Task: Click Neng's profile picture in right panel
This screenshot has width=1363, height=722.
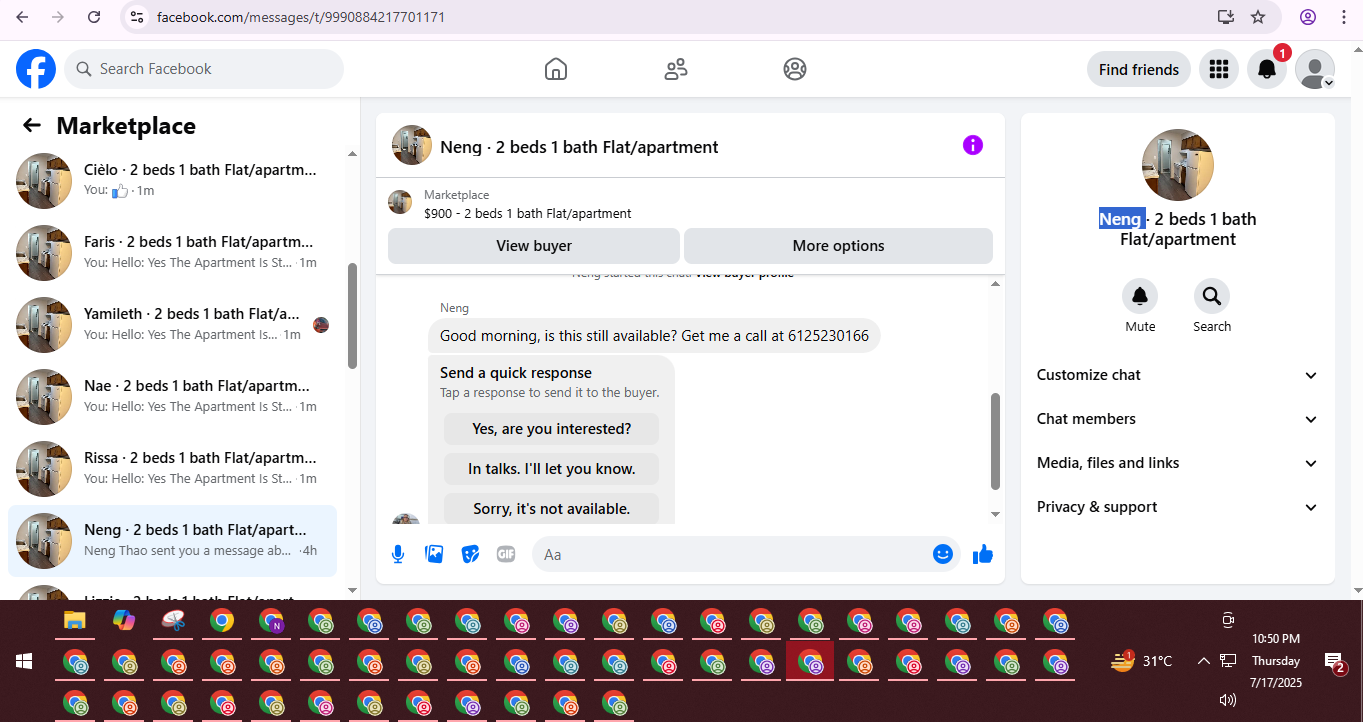Action: (x=1178, y=165)
